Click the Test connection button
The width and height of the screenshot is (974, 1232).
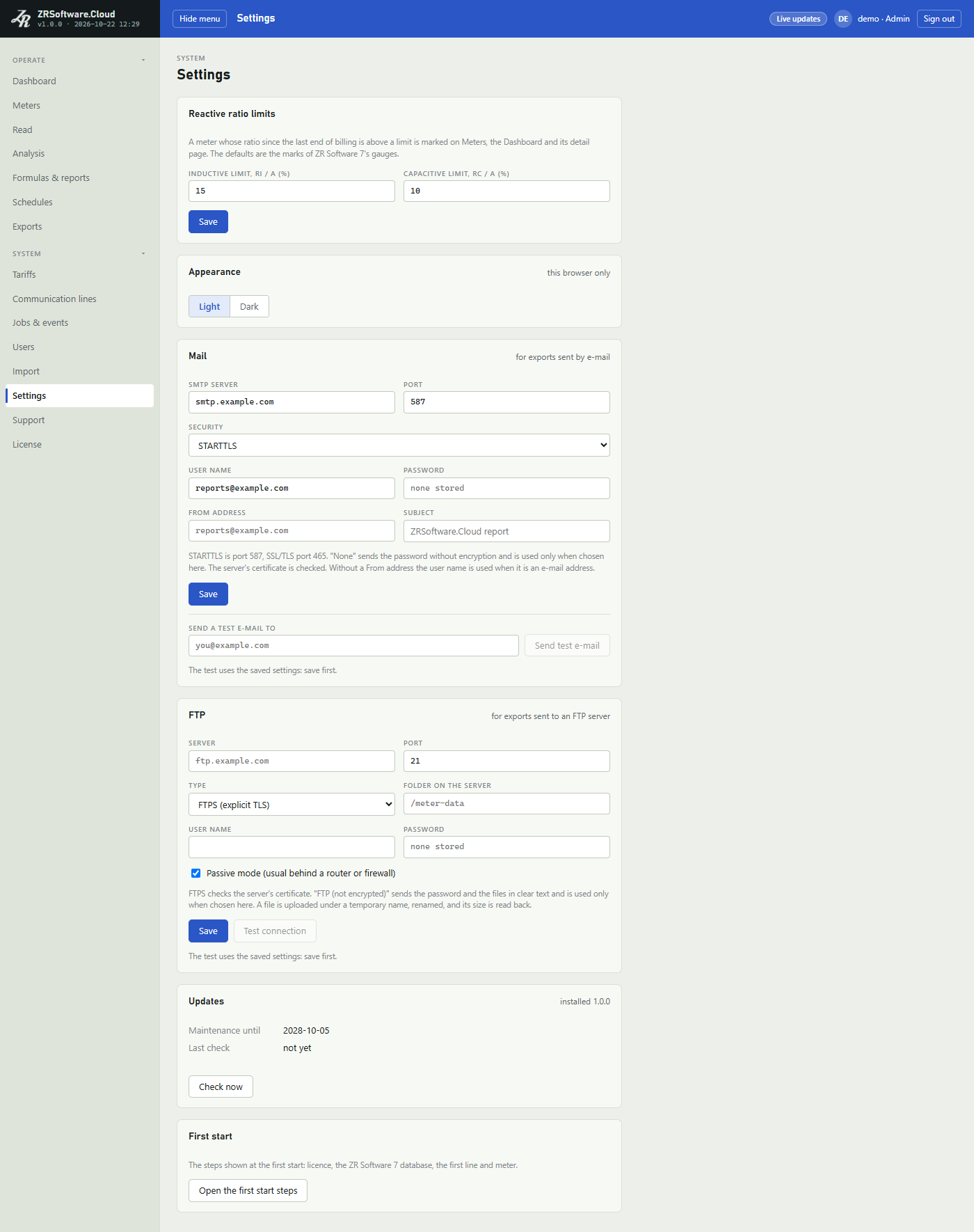pos(275,931)
